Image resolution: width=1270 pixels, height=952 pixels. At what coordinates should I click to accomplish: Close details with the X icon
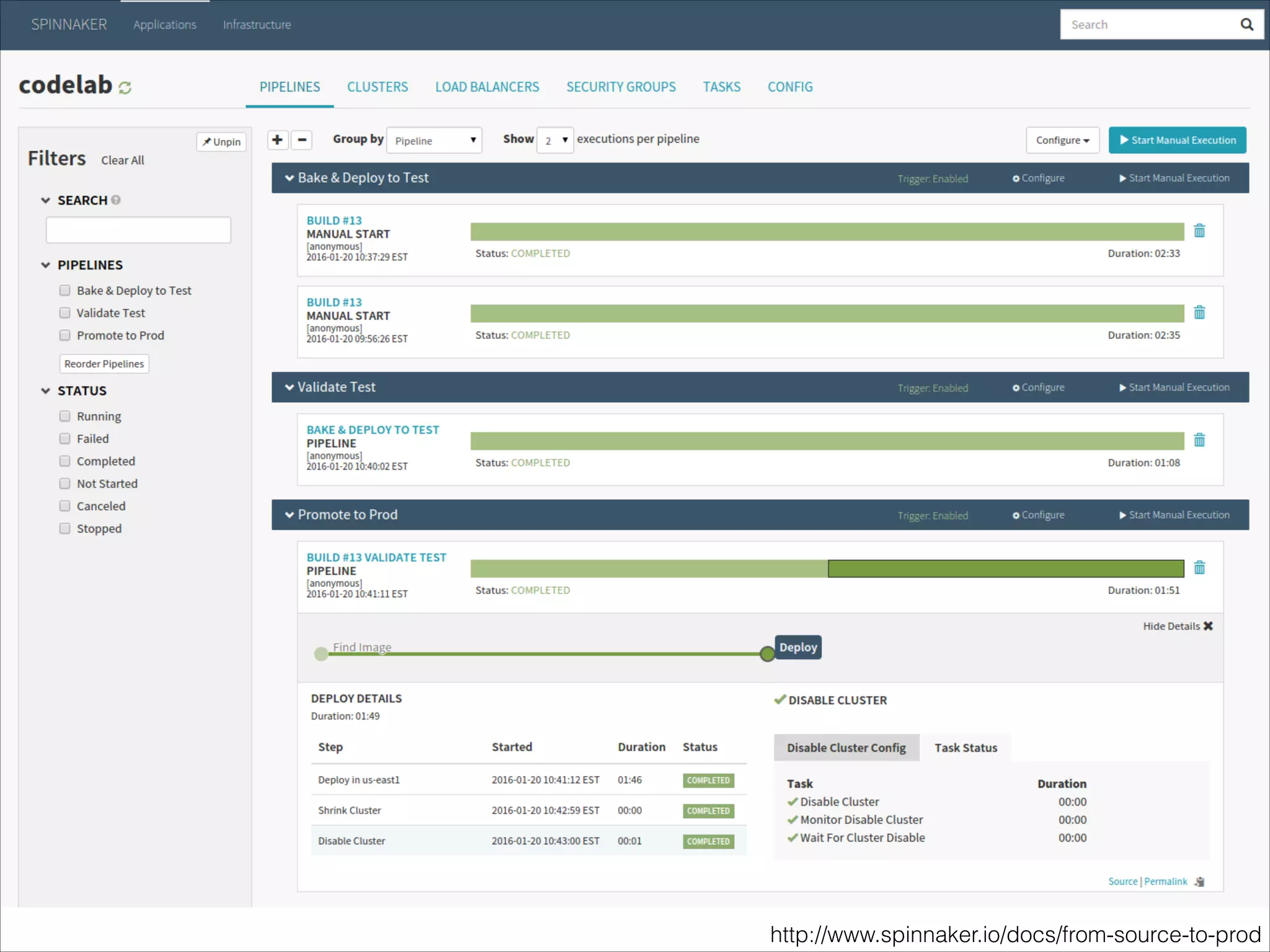click(1208, 626)
